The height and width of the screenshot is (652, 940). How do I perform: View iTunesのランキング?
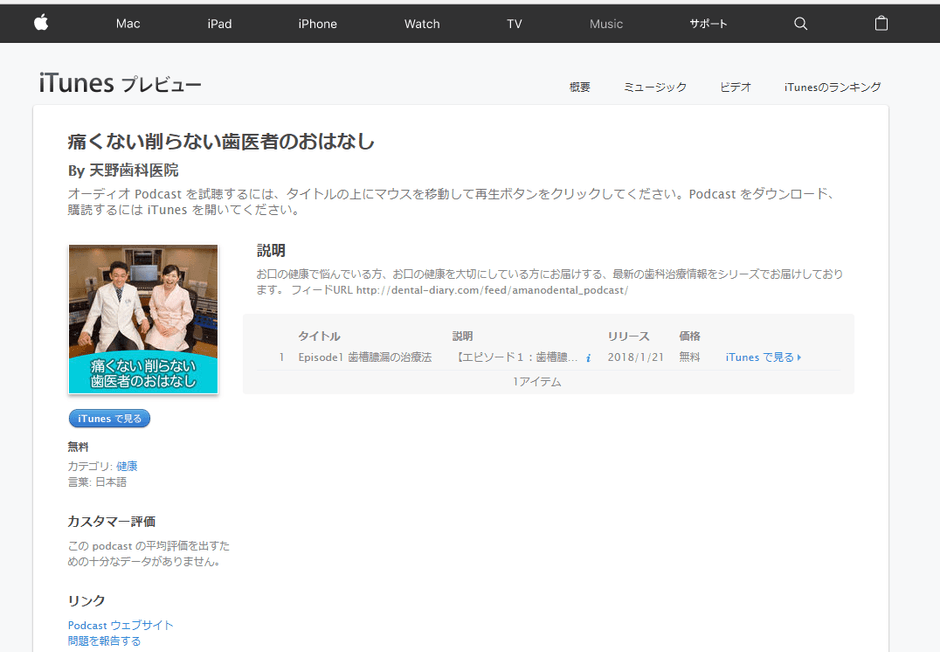(833, 87)
